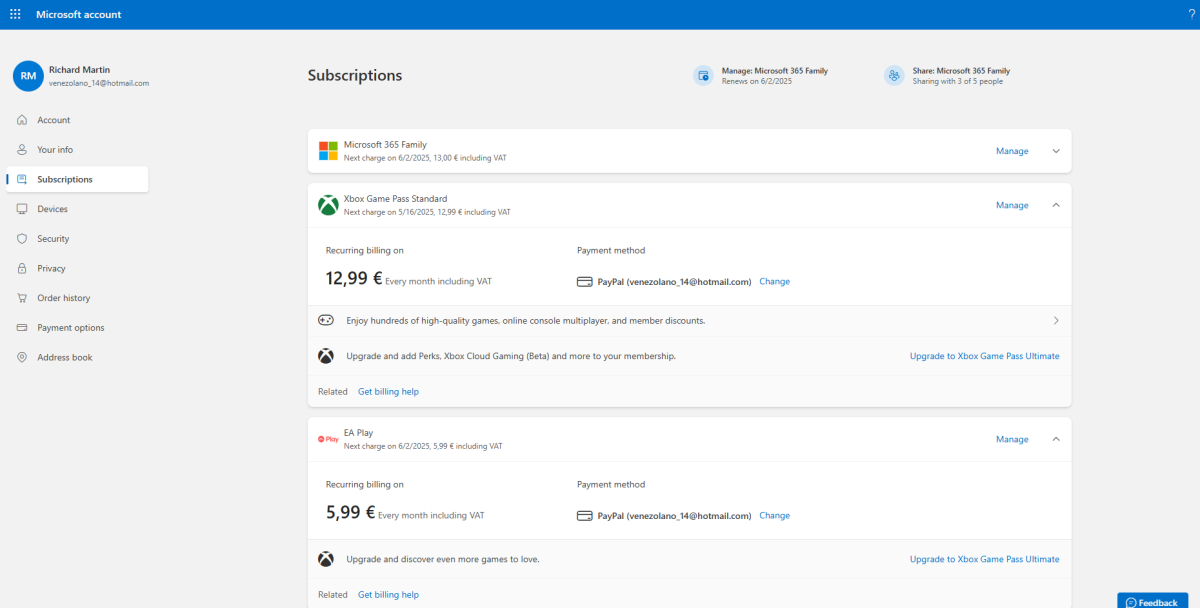Click the Subscriptions sidebar icon
Image resolution: width=1200 pixels, height=608 pixels.
coord(22,180)
